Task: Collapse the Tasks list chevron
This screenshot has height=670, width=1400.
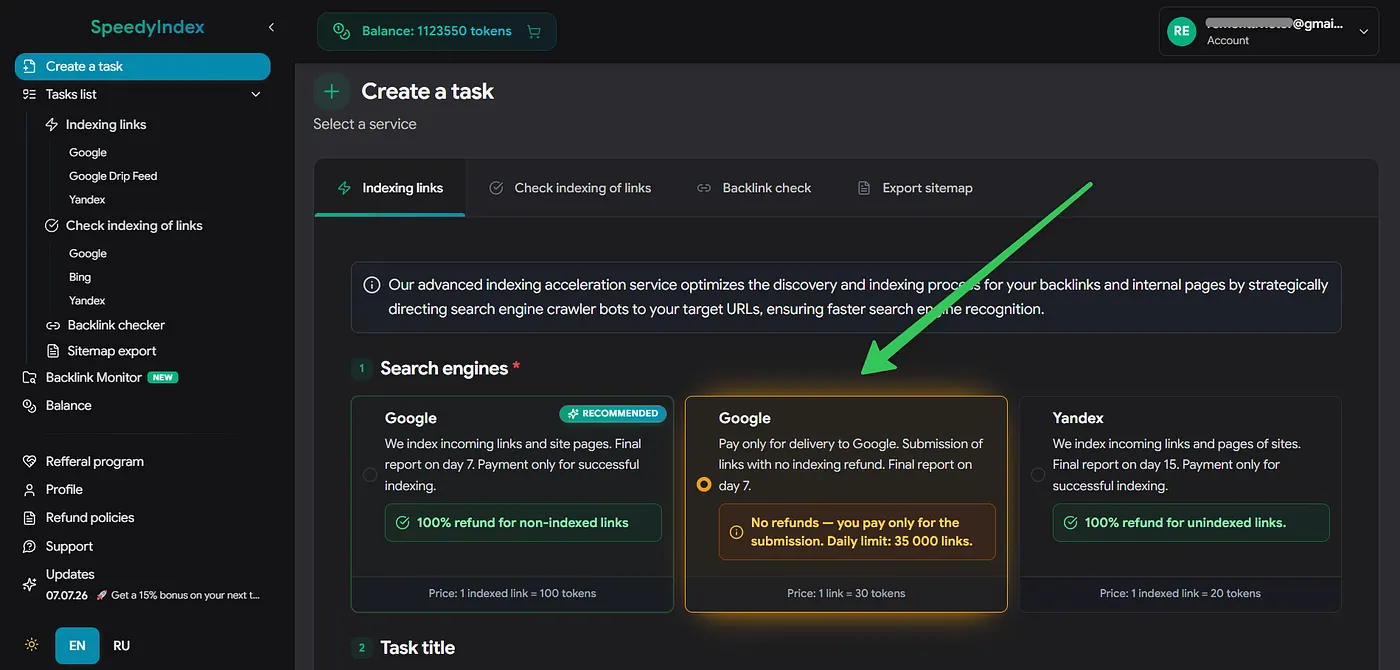Action: coord(255,94)
